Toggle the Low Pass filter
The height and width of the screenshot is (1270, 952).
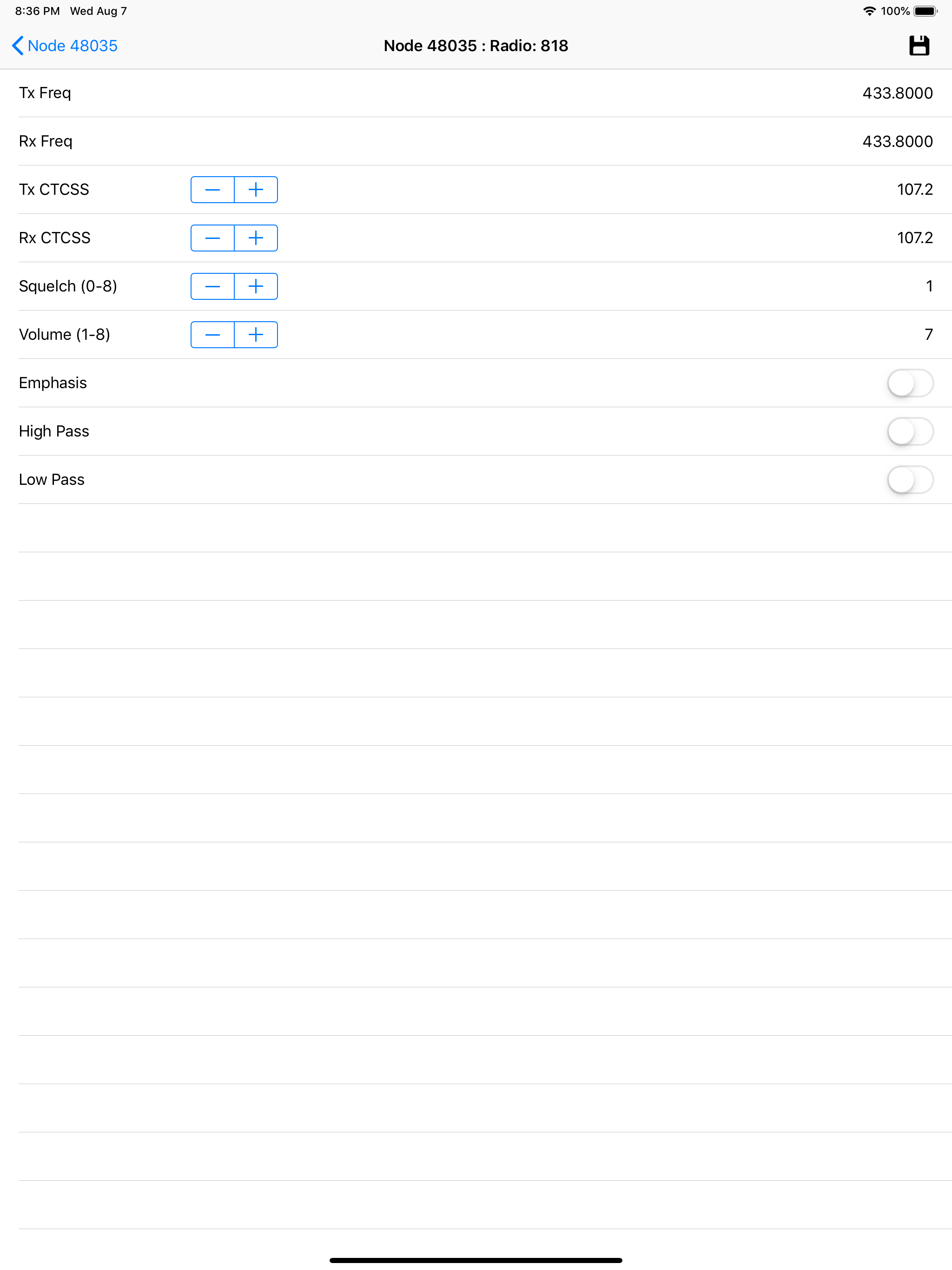pyautogui.click(x=910, y=479)
